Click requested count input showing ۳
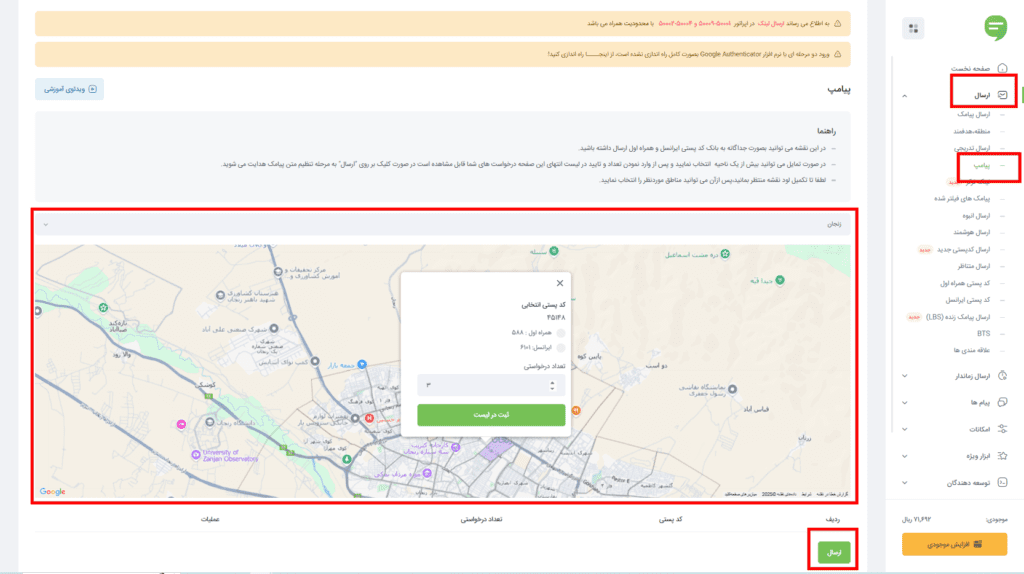Viewport: 1024px width, 574px height. pyautogui.click(x=491, y=385)
